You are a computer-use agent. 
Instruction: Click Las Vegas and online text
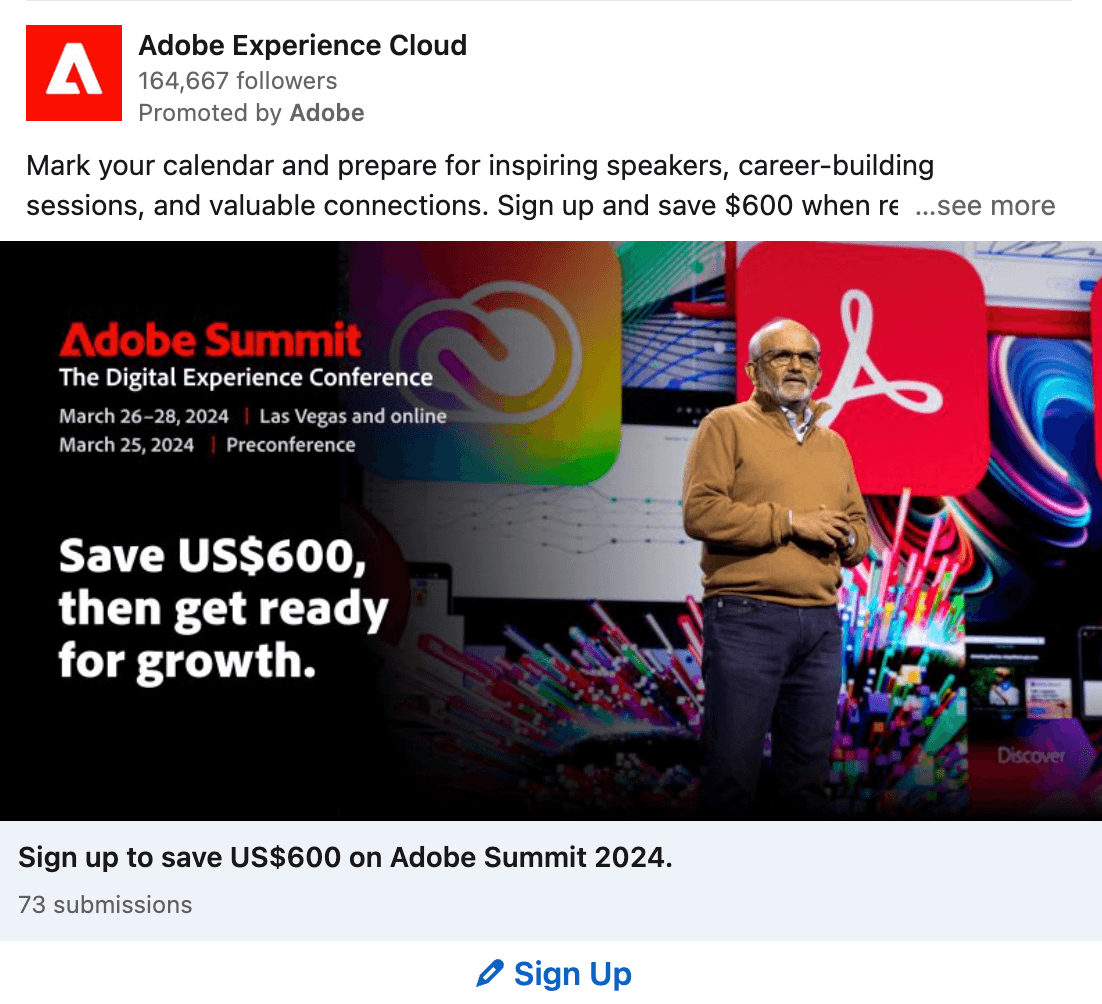tap(353, 416)
